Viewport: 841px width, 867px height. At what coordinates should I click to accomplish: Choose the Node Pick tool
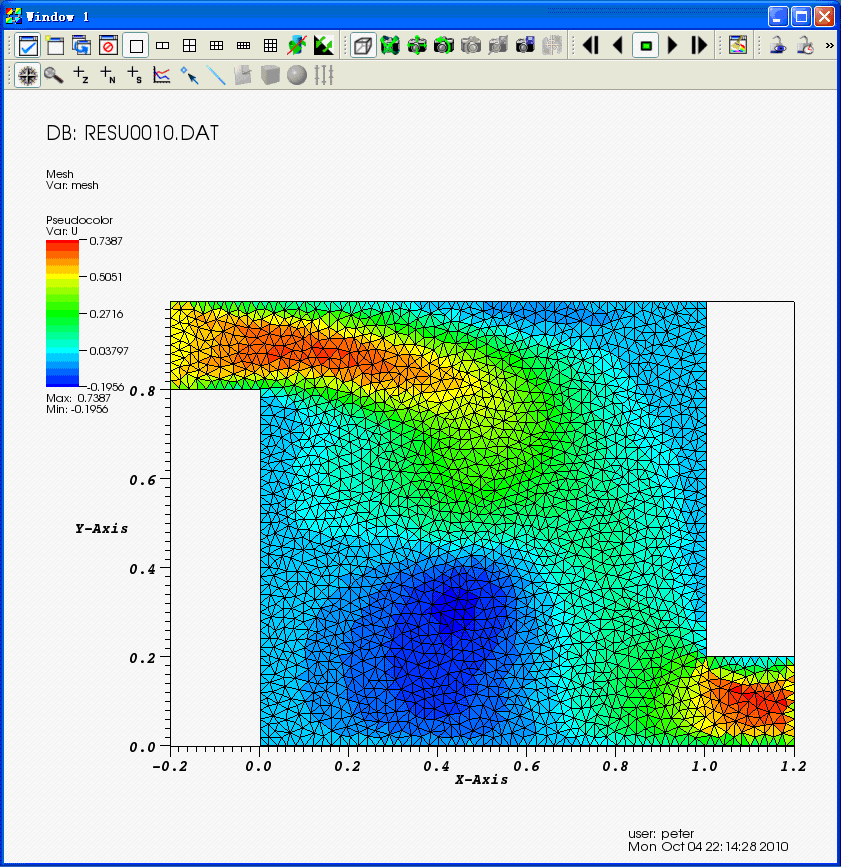[x=108, y=75]
